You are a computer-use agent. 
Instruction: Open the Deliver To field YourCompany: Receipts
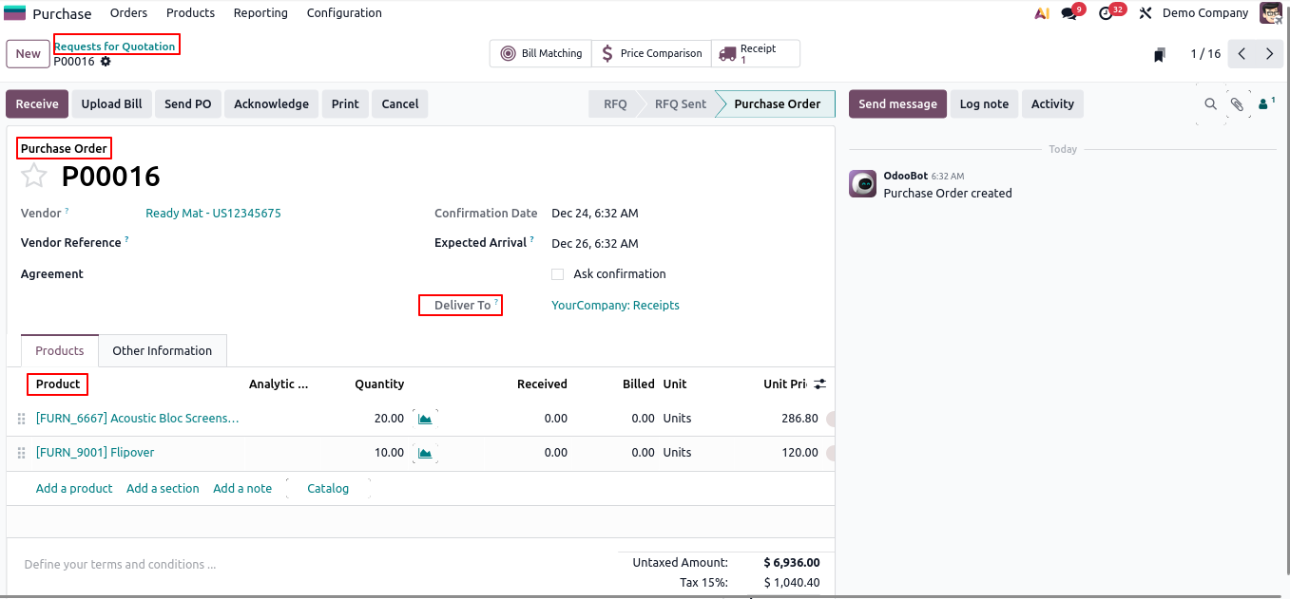pos(615,306)
